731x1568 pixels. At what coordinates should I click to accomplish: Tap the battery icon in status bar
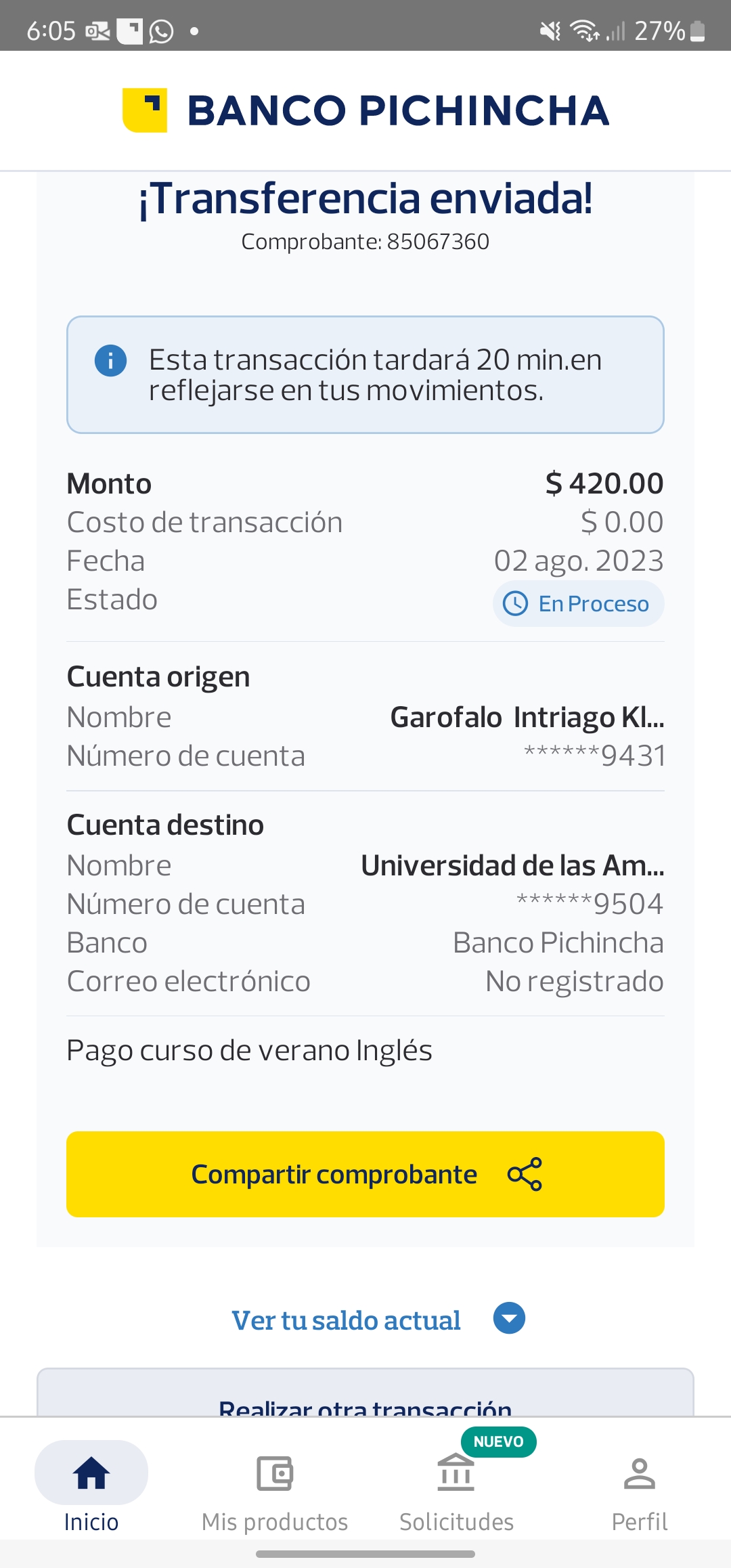(x=698, y=31)
